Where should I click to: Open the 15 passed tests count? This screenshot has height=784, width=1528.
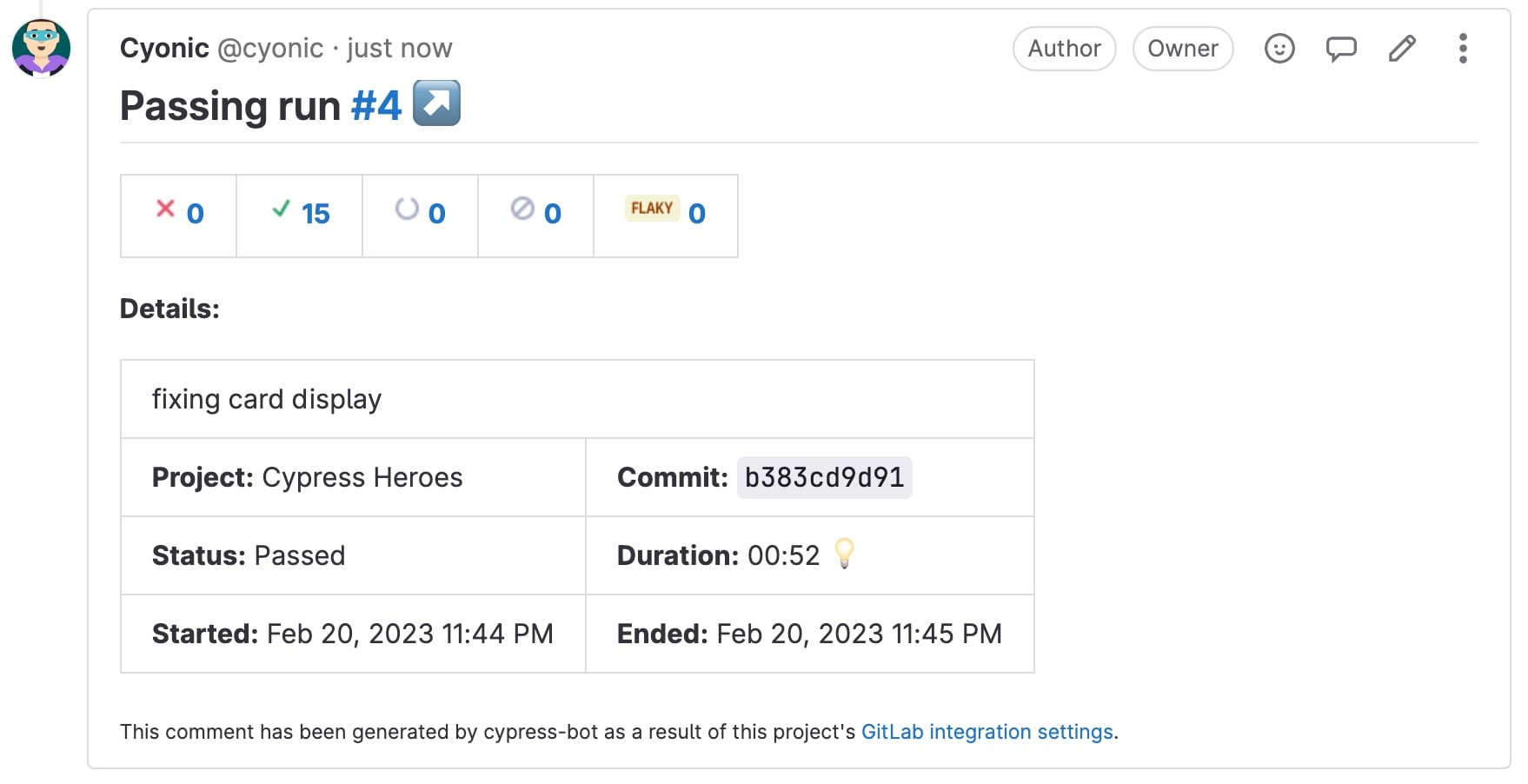click(316, 214)
